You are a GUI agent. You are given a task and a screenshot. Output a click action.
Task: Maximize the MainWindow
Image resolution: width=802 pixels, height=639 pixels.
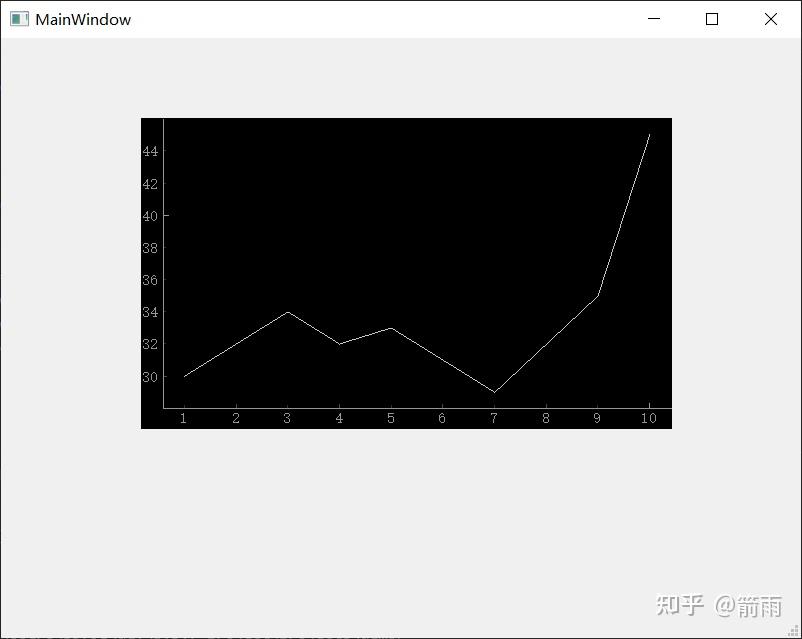click(x=711, y=19)
